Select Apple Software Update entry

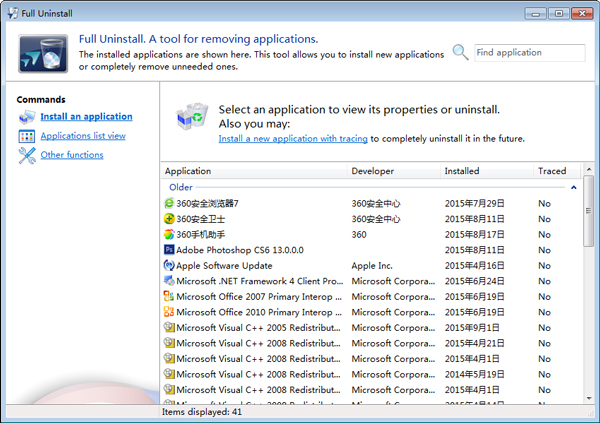(x=371, y=265)
